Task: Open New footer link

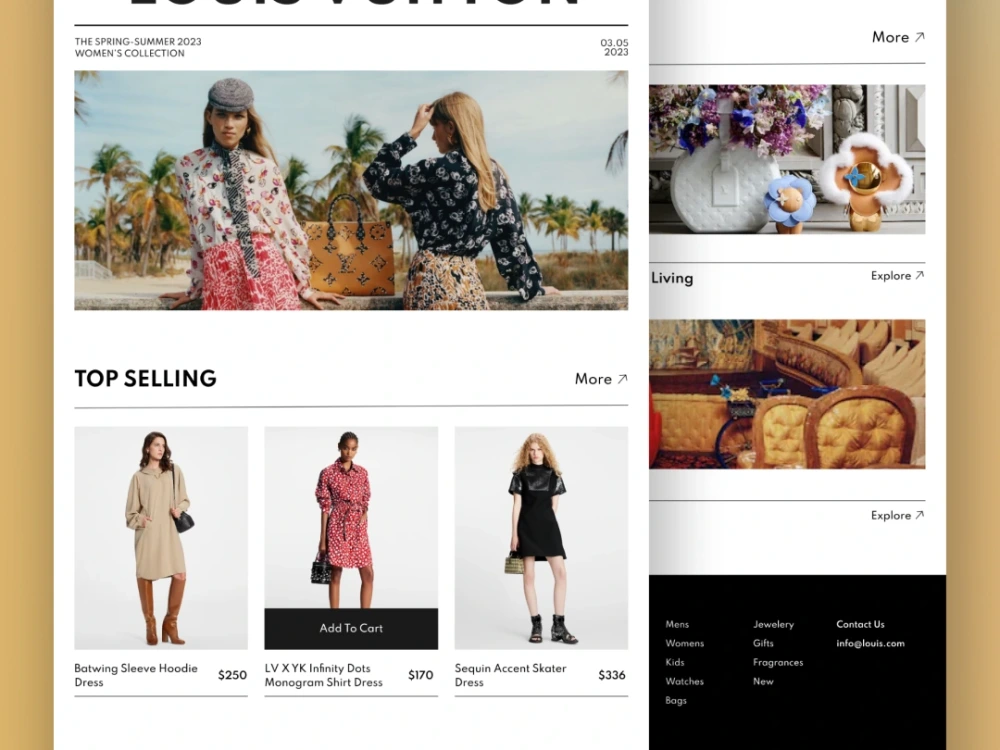Action: tap(763, 682)
